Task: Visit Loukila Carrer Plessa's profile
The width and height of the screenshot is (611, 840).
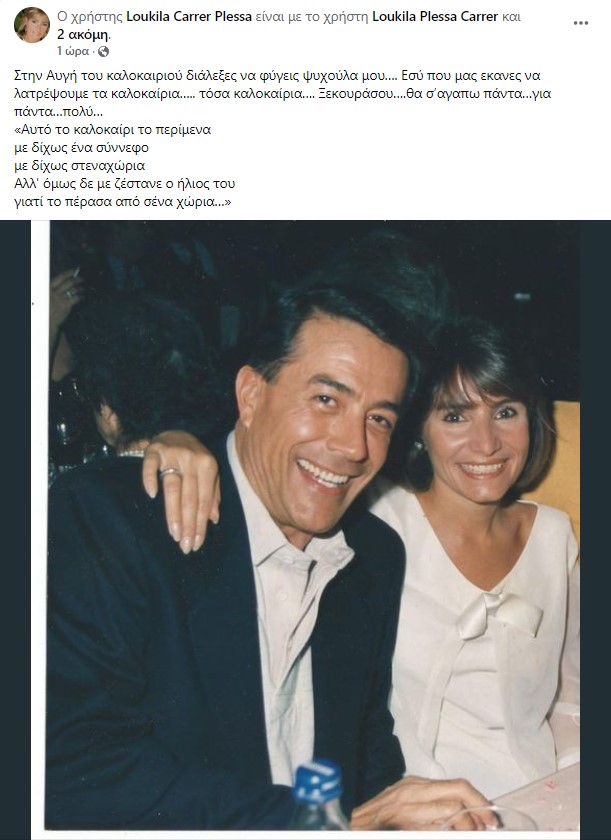Action: point(188,17)
